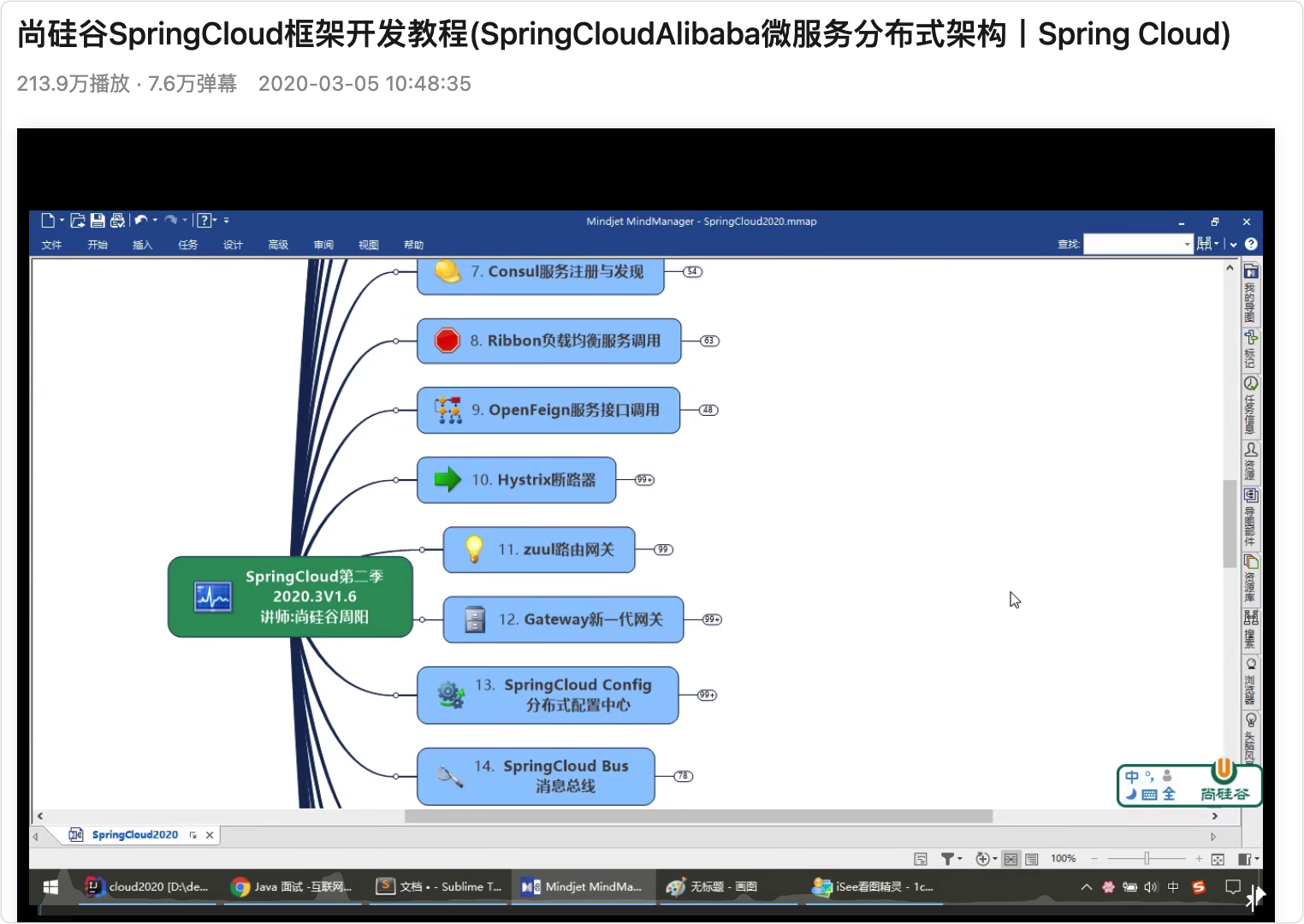
Task: Open the Windows Start button
Action: point(50,887)
